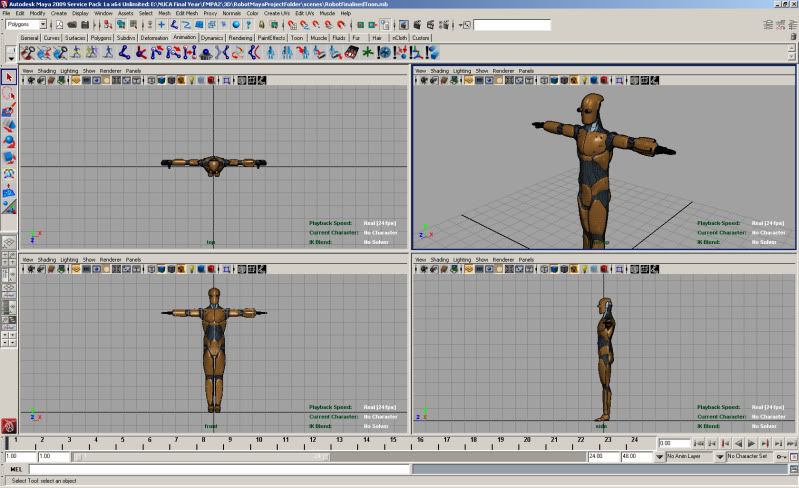The width and height of the screenshot is (799, 488).
Task: Open Lighting menu in perspective viewport
Action: [461, 71]
